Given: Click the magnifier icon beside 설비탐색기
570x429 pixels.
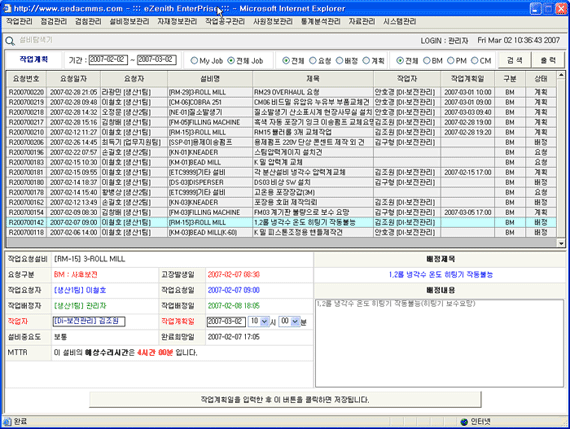Looking at the screenshot, I should click(x=10, y=41).
